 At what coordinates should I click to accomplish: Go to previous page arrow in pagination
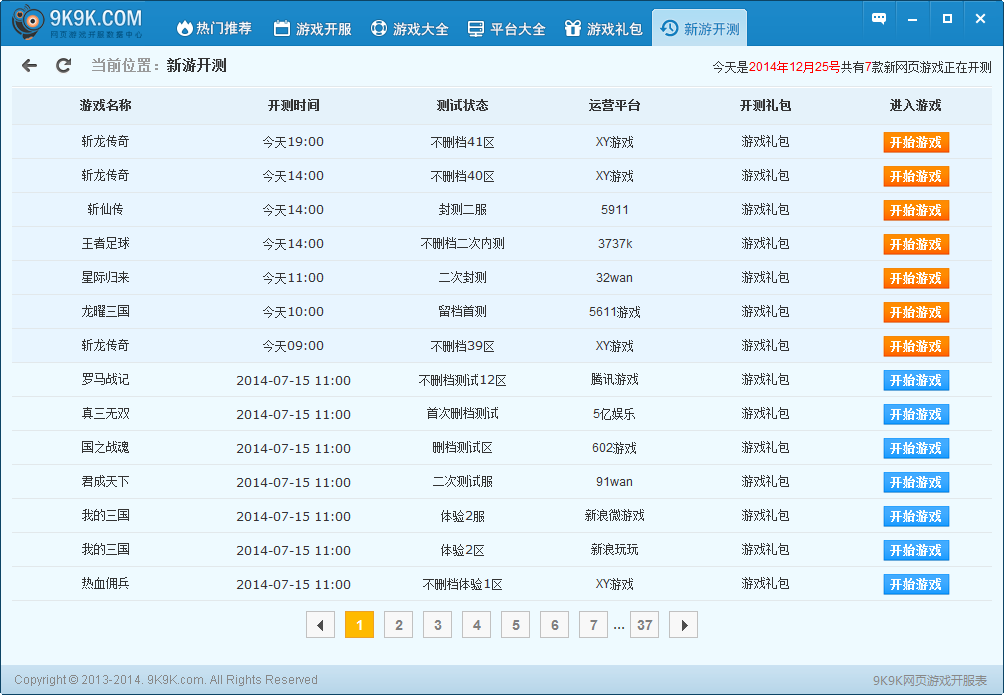321,625
